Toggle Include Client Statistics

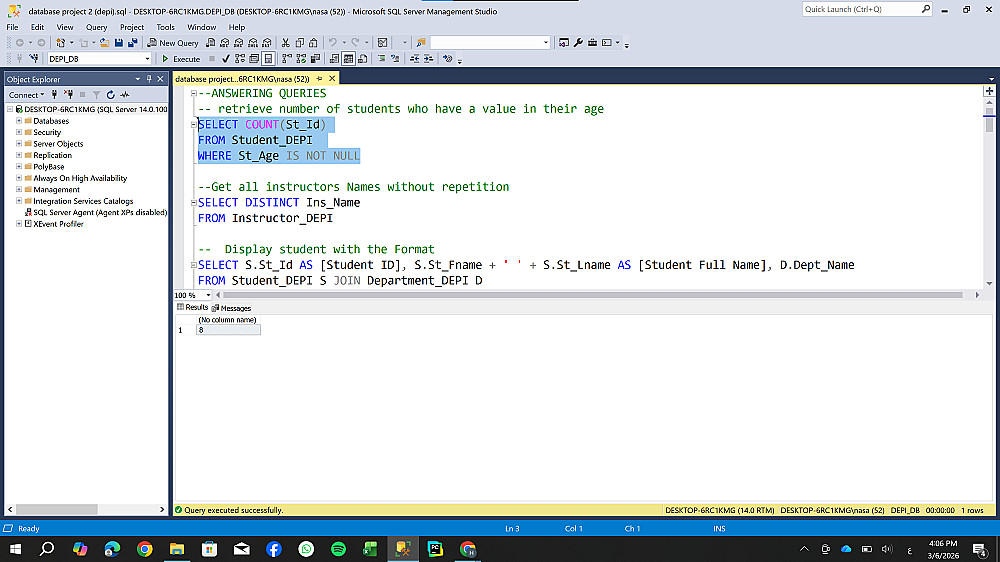[315, 59]
